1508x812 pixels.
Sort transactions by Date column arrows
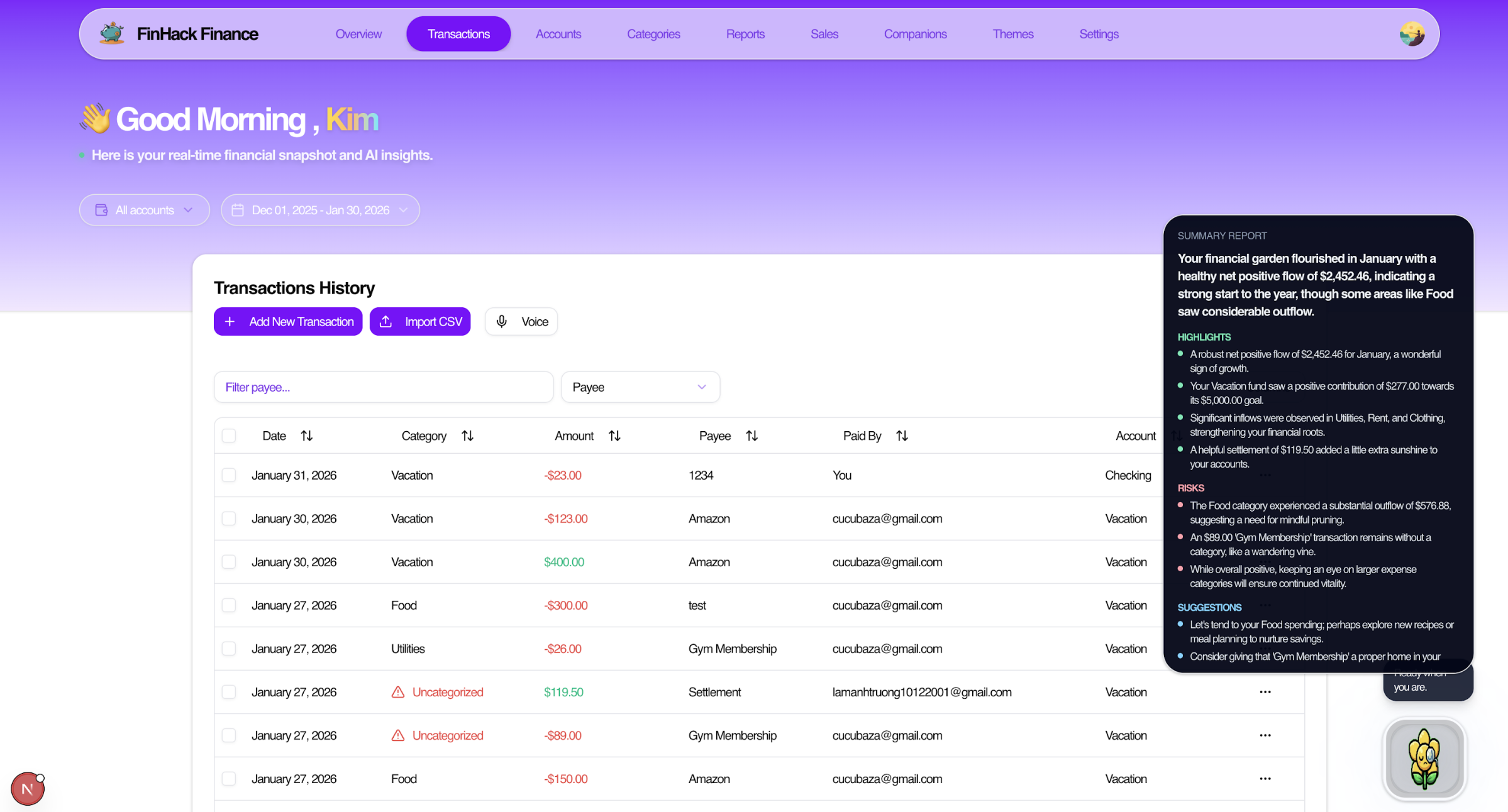(307, 436)
